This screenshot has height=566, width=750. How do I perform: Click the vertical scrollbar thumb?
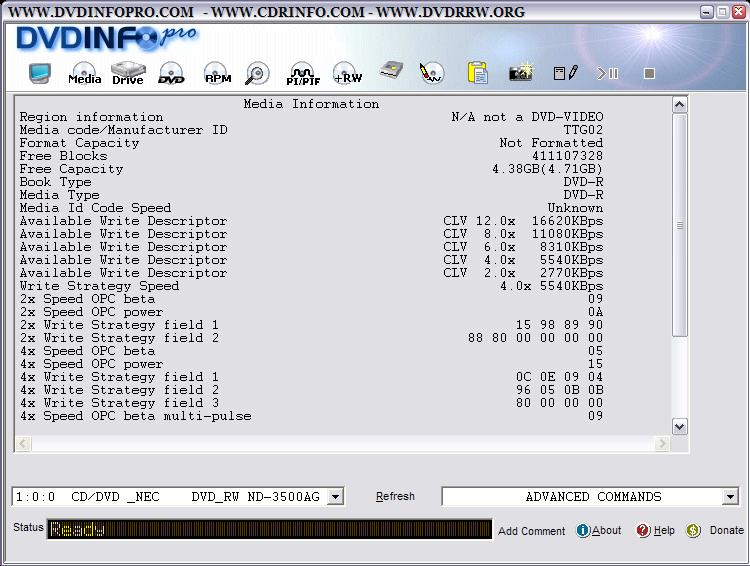680,225
